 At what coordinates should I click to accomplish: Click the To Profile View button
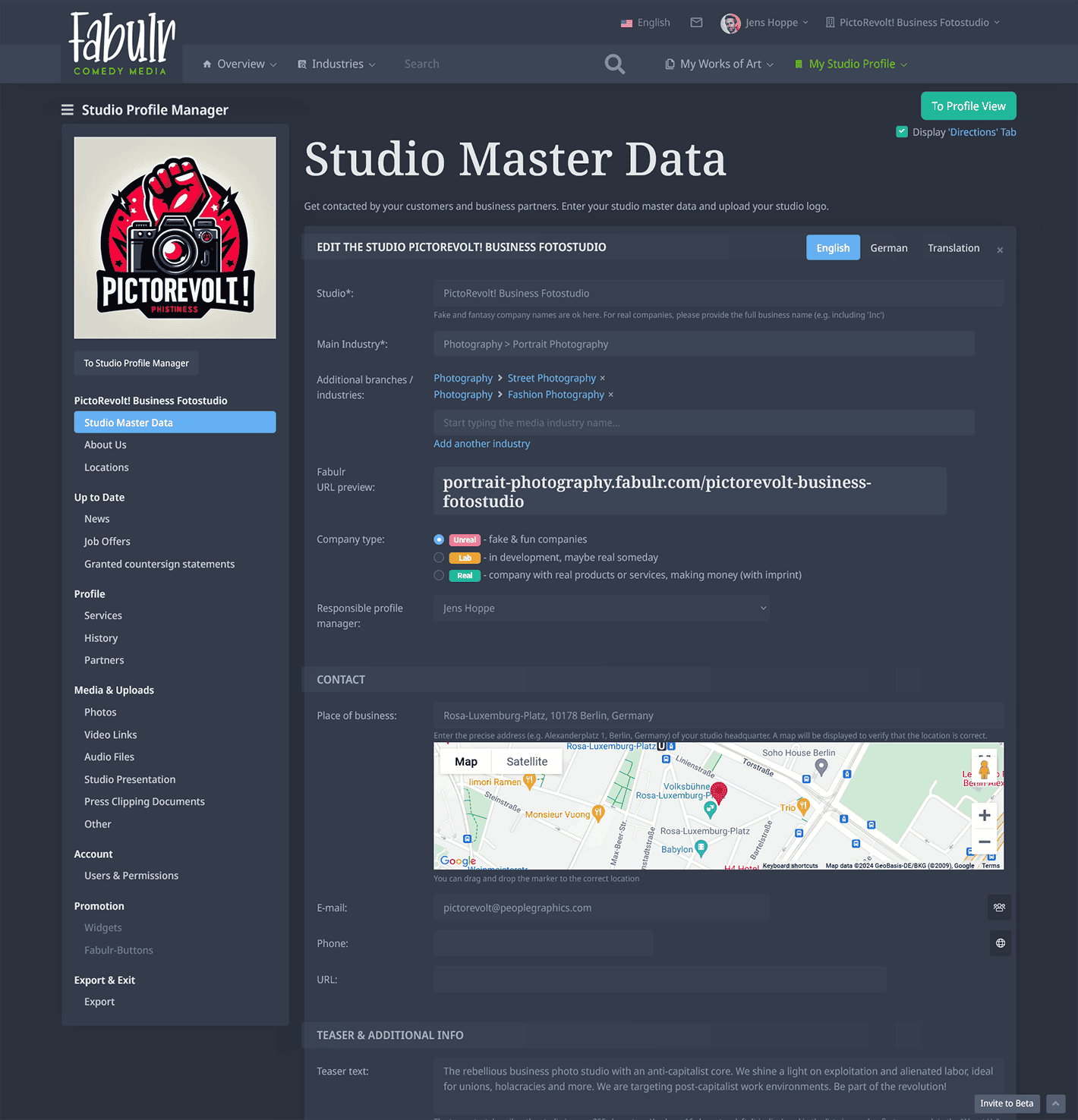(x=968, y=105)
